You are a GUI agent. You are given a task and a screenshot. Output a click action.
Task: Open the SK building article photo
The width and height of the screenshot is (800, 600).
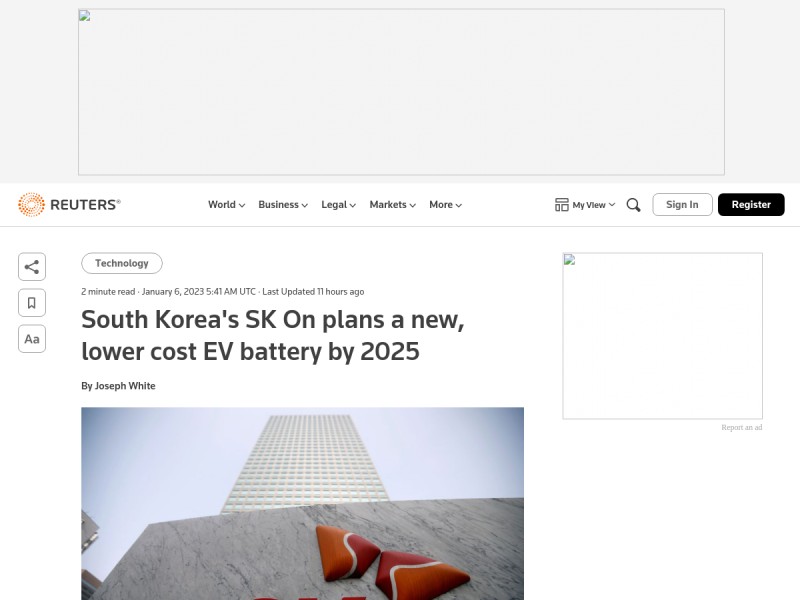point(303,504)
